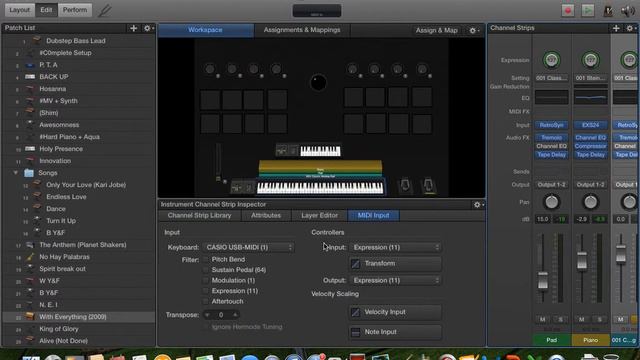
Task: Click the Pad strip Tremolo effect slot
Action: click(x=551, y=138)
